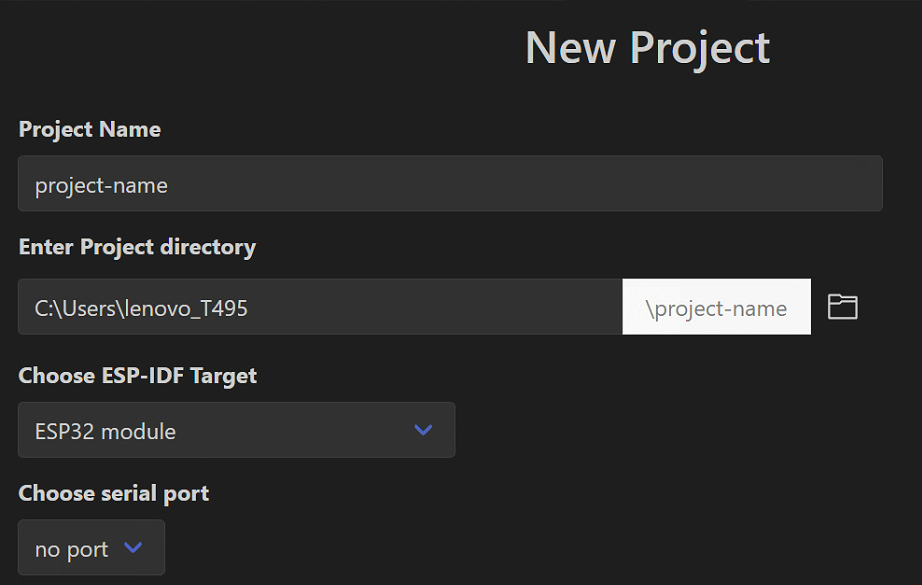Click the blue chevron next to no port
This screenshot has width=922, height=585.
[133, 547]
